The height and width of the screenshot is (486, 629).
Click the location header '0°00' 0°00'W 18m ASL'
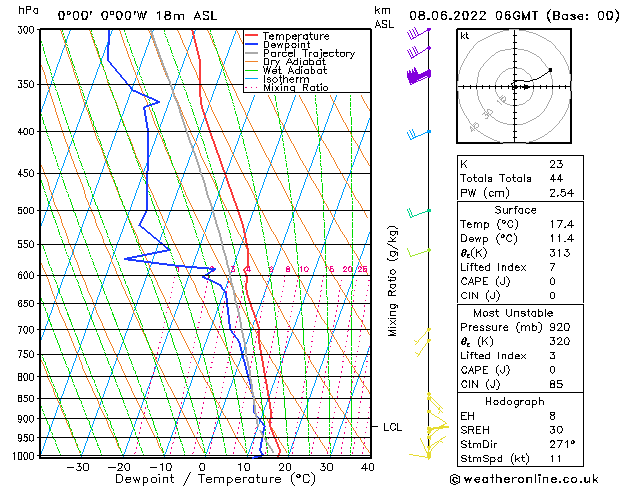coord(137,16)
